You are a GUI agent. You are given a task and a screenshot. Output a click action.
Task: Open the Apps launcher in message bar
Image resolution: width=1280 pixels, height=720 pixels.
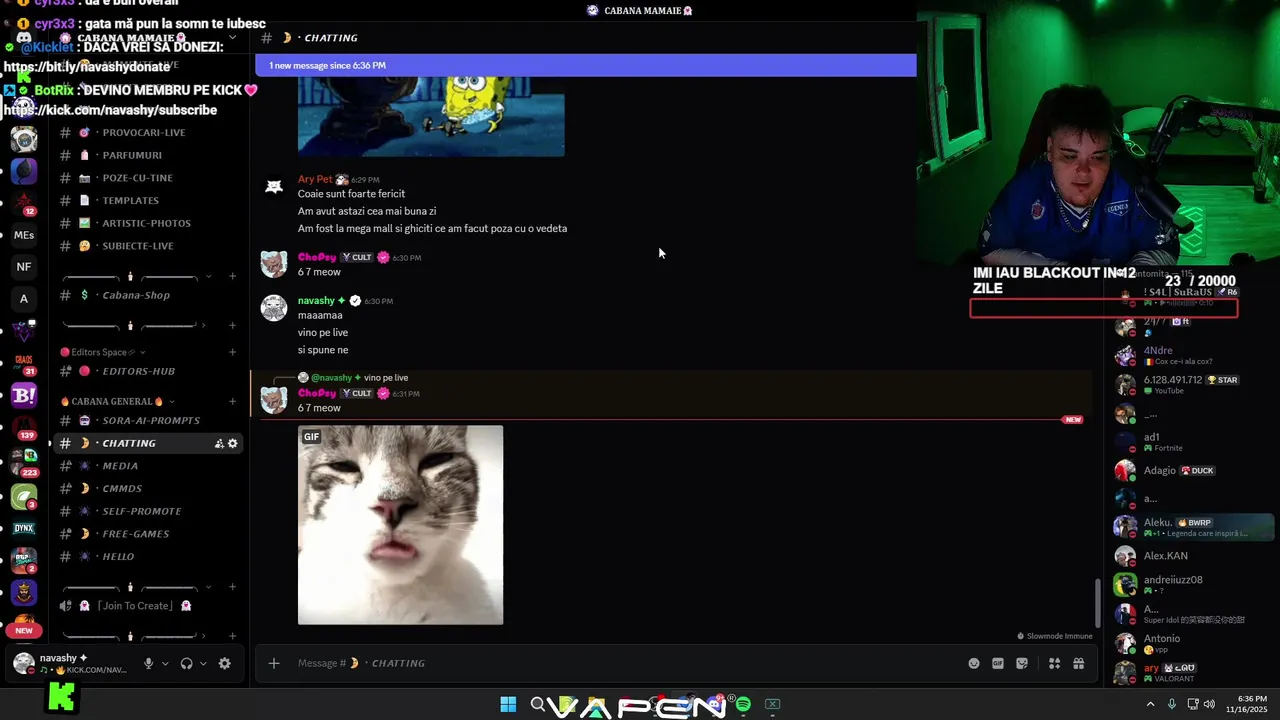tap(1054, 663)
